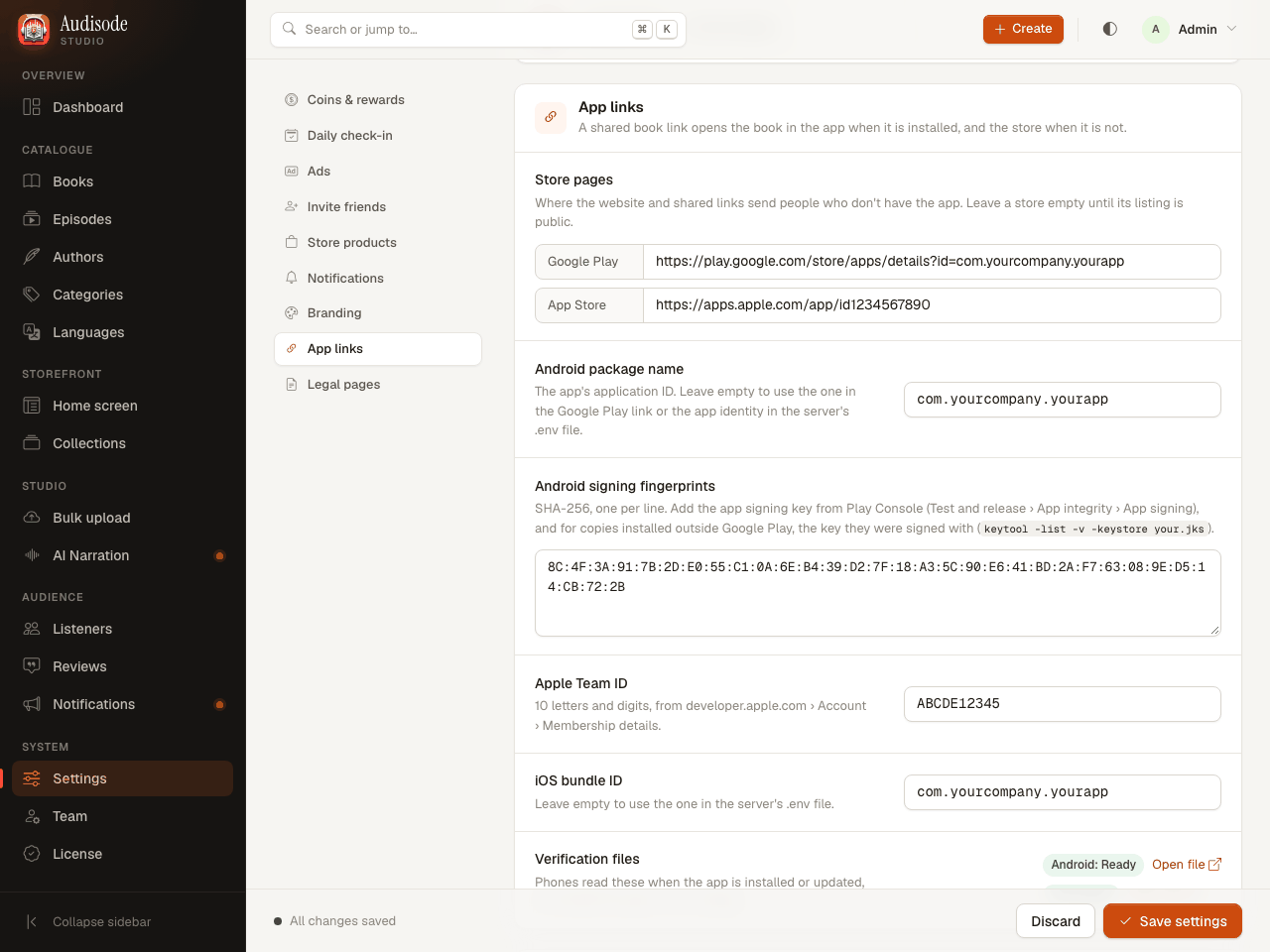1270x952 pixels.
Task: Edit the Google Play store URL field
Action: coord(932,262)
